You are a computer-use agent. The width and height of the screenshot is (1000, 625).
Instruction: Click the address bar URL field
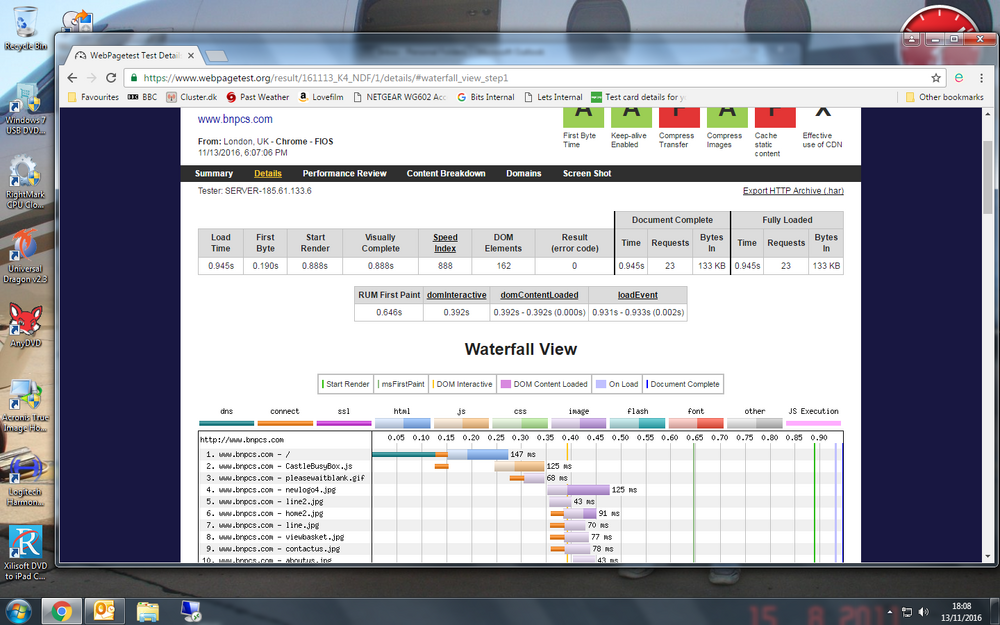pos(528,78)
